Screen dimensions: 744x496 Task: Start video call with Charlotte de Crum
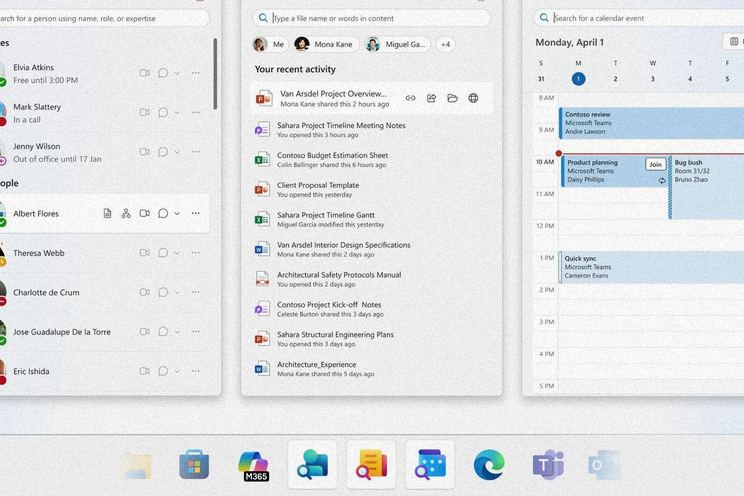145,292
